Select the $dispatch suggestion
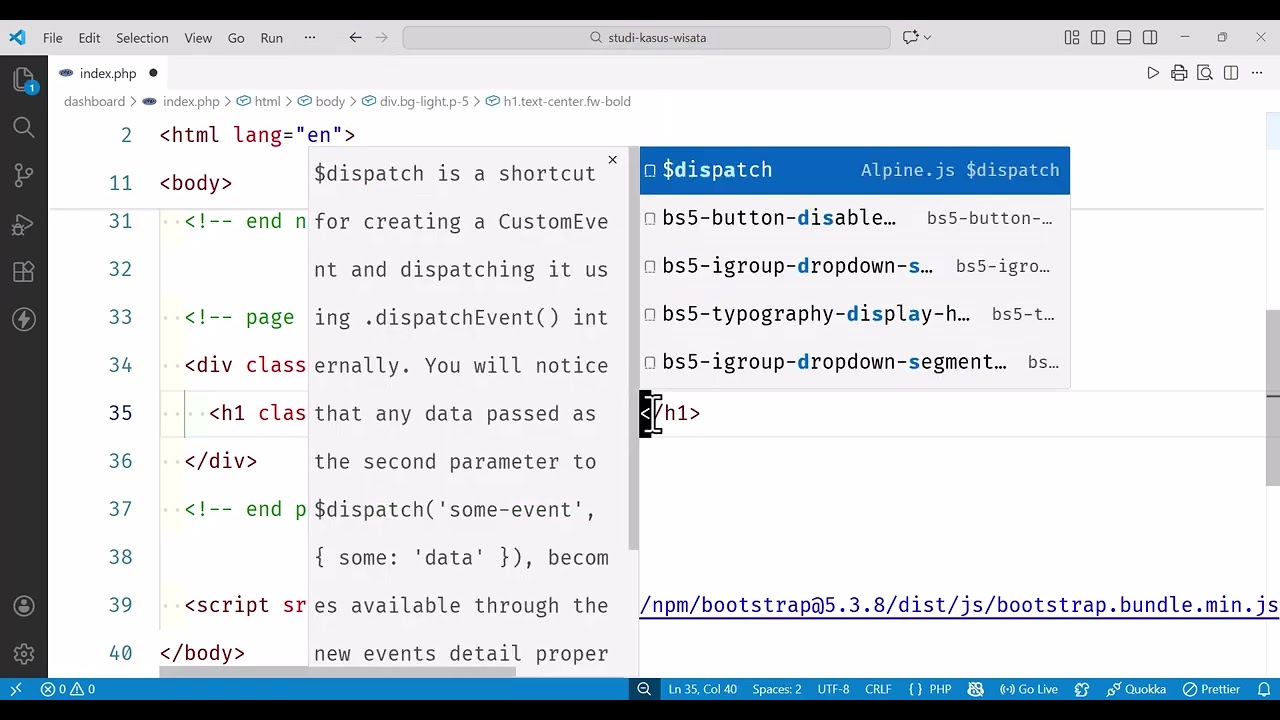The width and height of the screenshot is (1280, 720). 855,170
